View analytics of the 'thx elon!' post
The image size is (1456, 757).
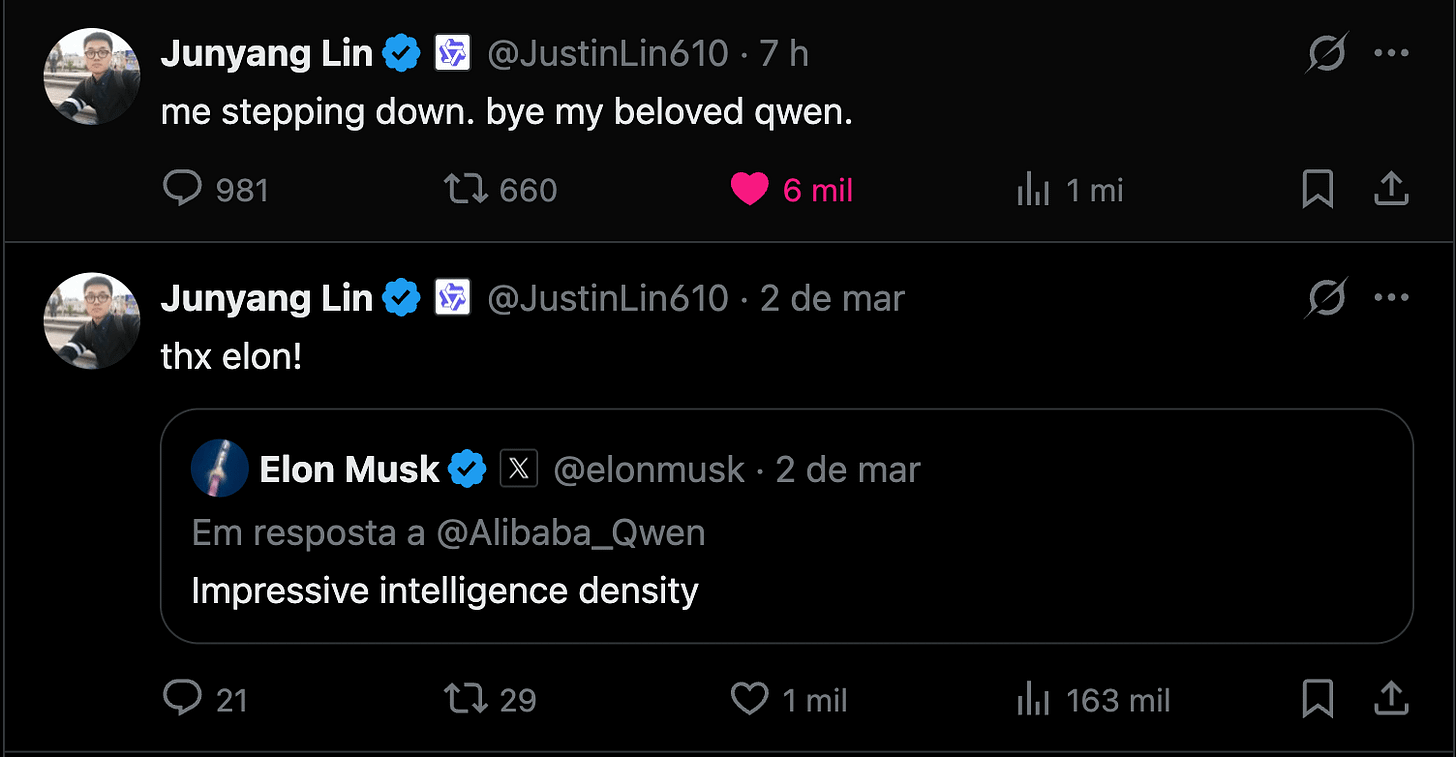point(1033,699)
